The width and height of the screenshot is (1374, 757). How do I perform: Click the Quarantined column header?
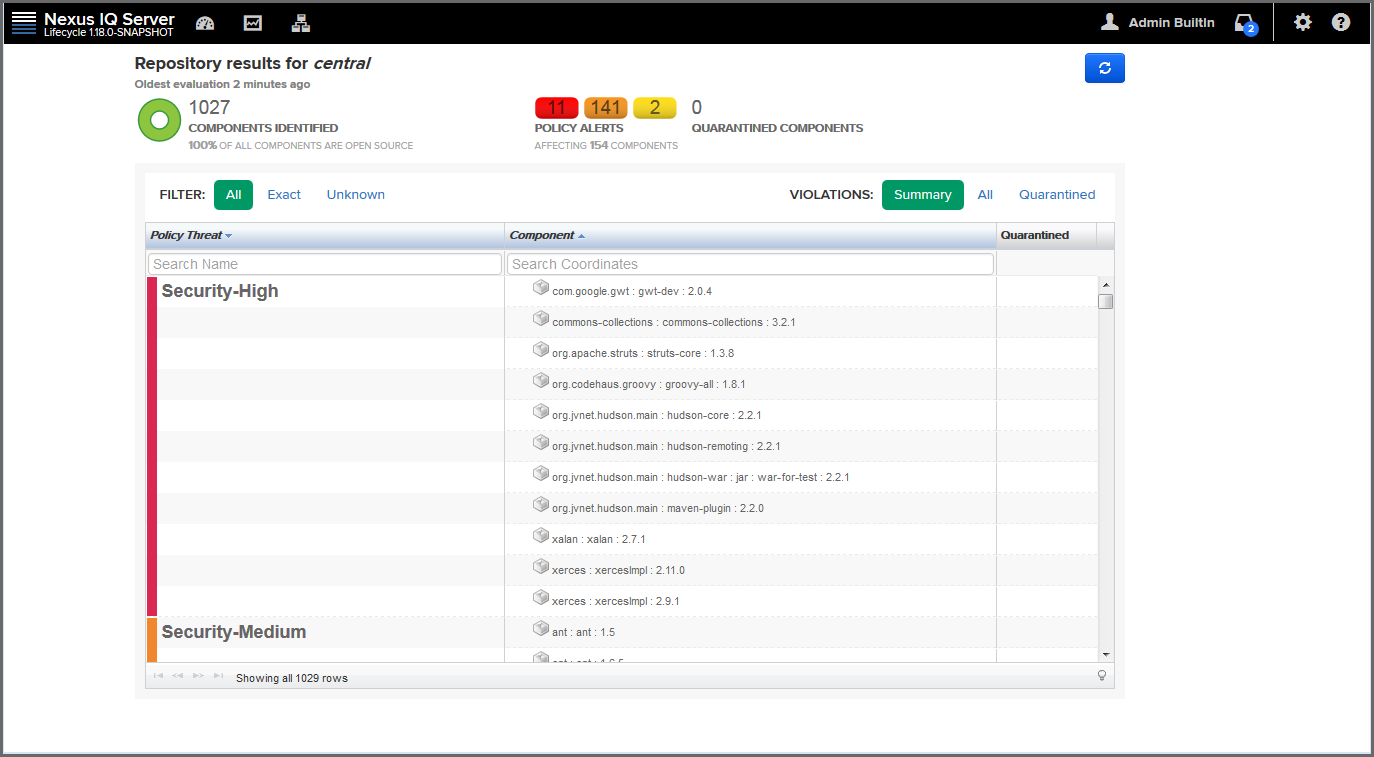(x=1046, y=235)
